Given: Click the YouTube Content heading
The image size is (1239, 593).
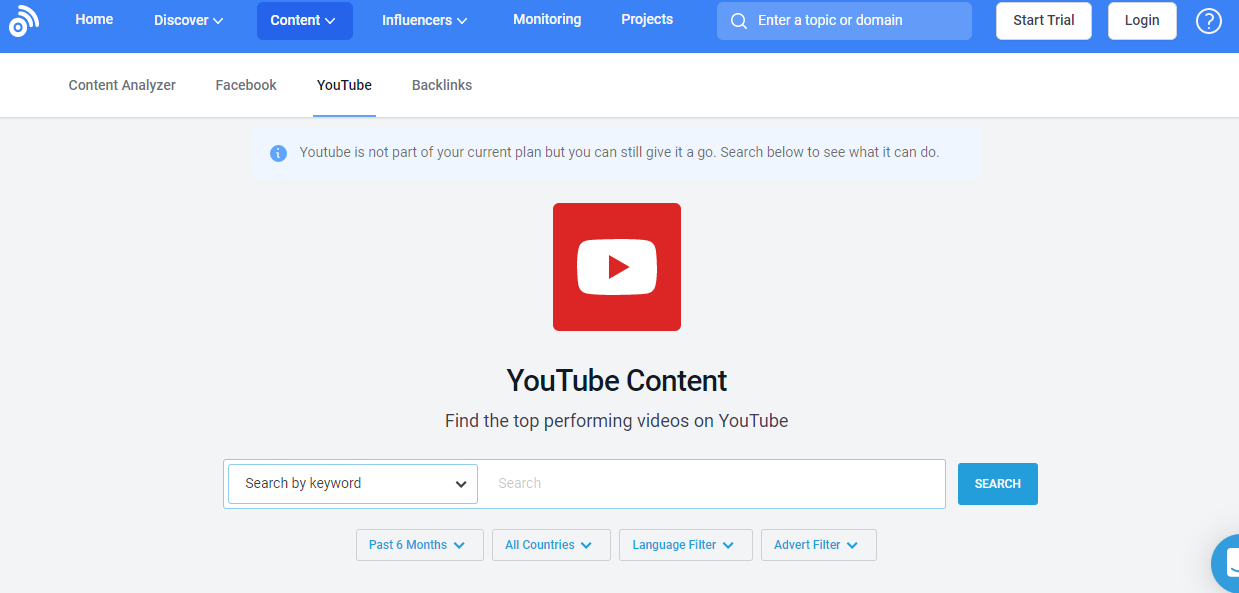Looking at the screenshot, I should 617,381.
